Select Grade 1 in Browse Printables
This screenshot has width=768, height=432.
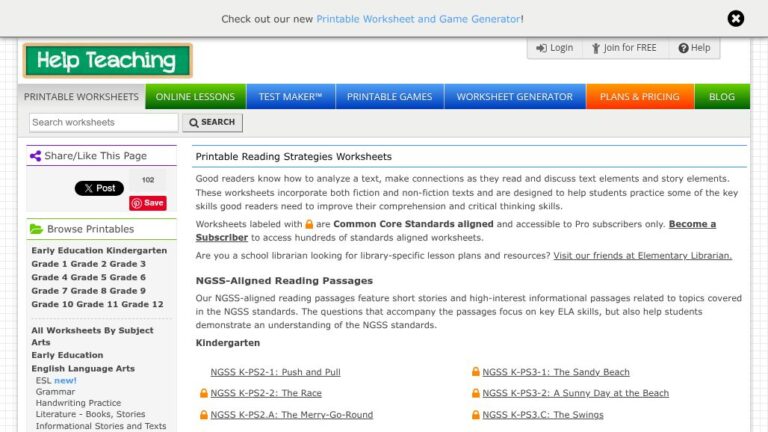(49, 264)
